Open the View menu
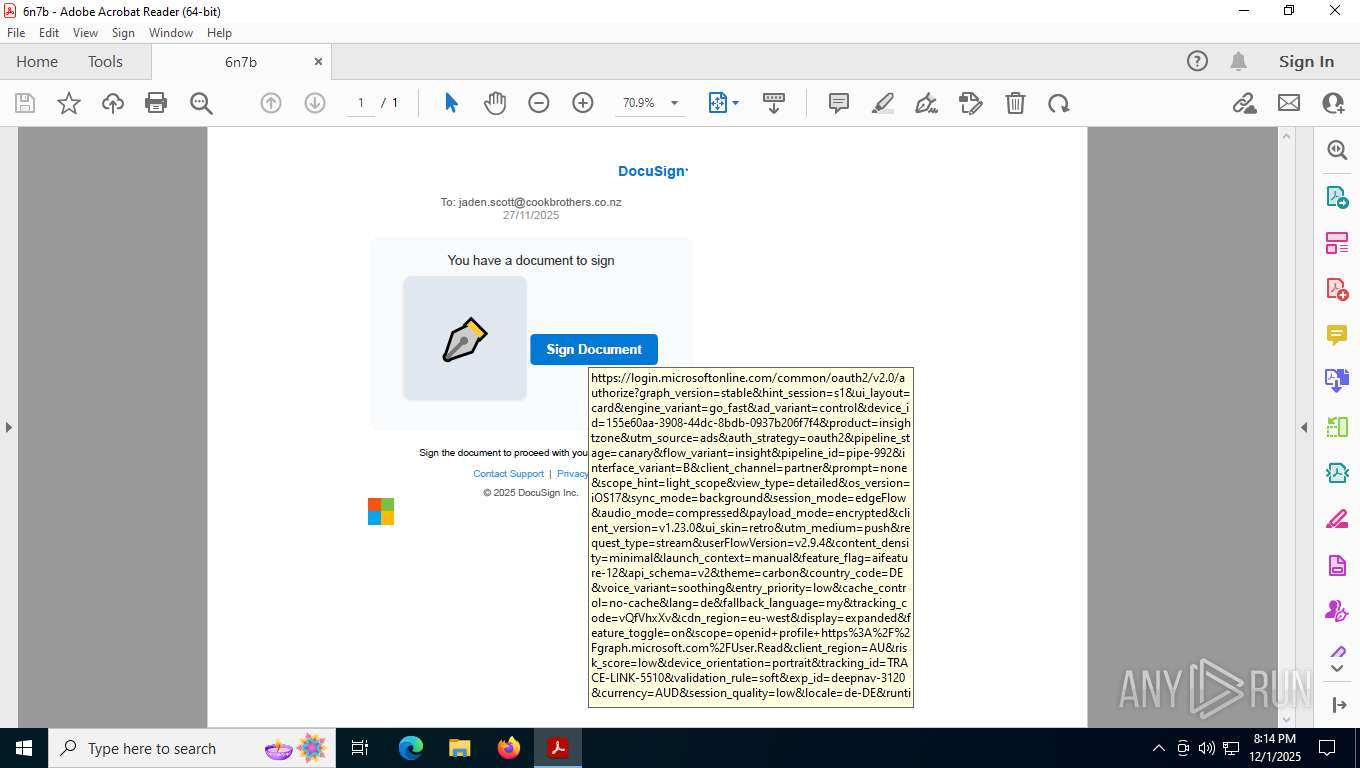 click(86, 33)
